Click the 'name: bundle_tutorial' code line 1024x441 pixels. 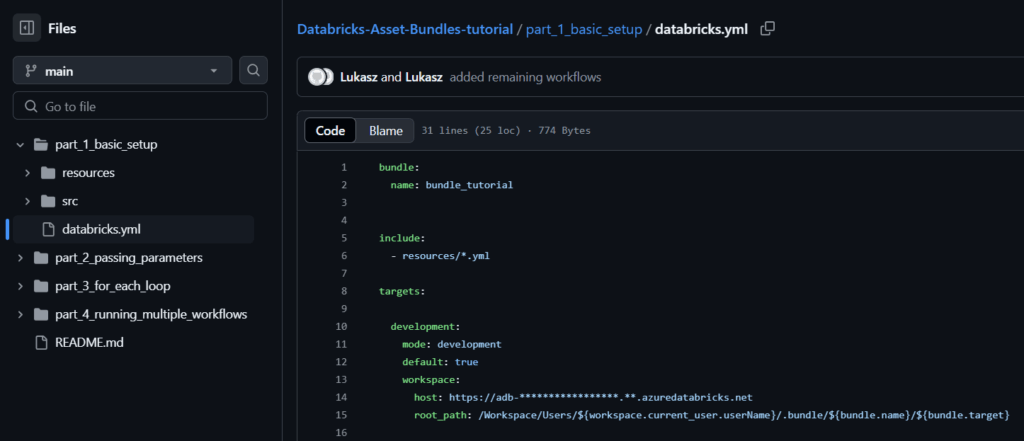tap(451, 185)
